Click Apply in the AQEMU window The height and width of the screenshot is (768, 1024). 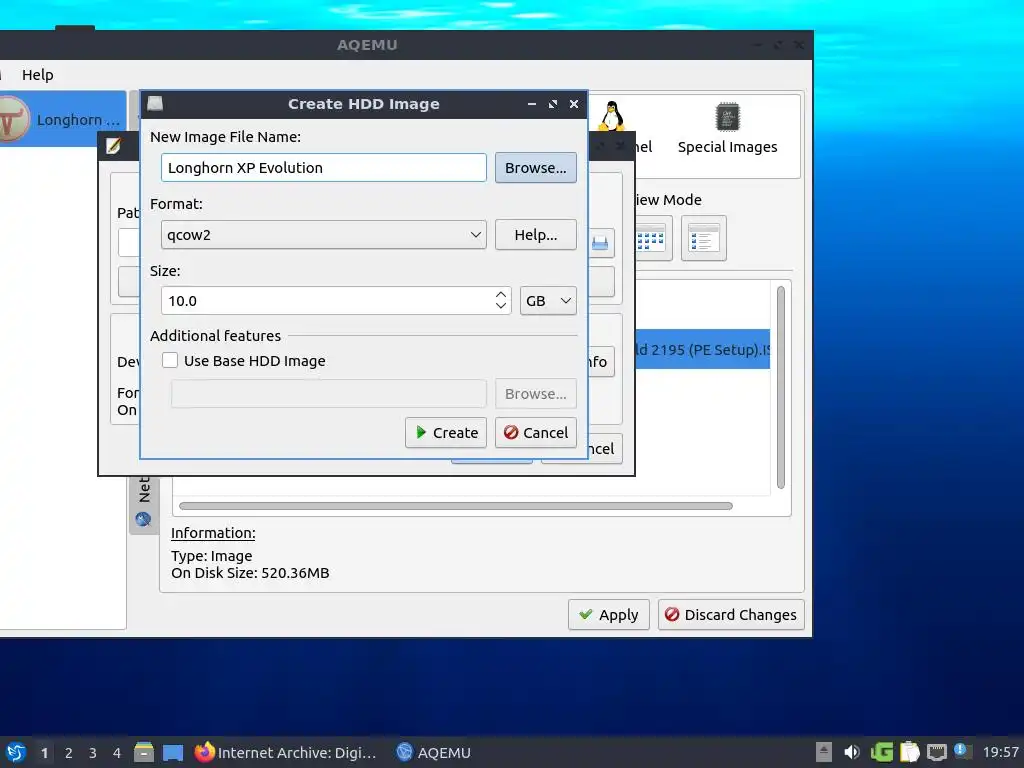coord(609,615)
